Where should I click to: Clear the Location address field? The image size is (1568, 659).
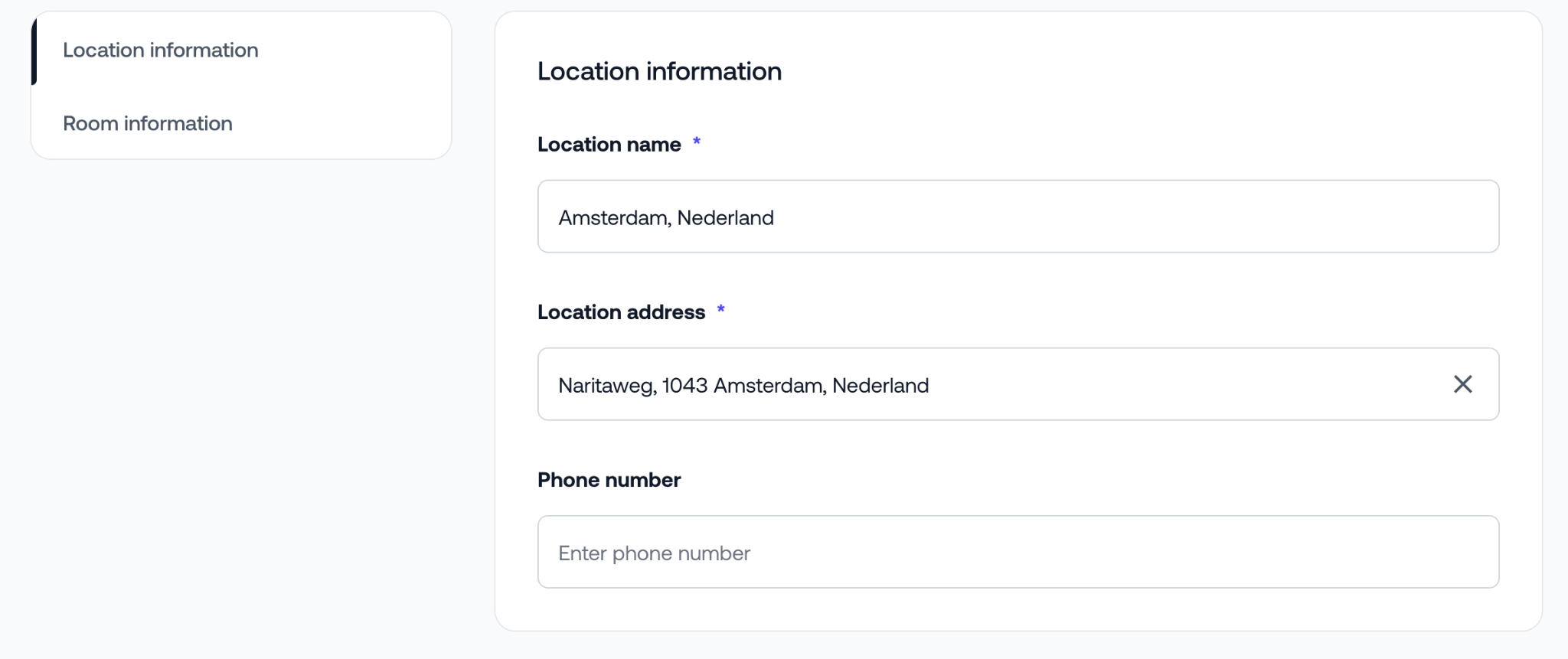coord(1462,384)
